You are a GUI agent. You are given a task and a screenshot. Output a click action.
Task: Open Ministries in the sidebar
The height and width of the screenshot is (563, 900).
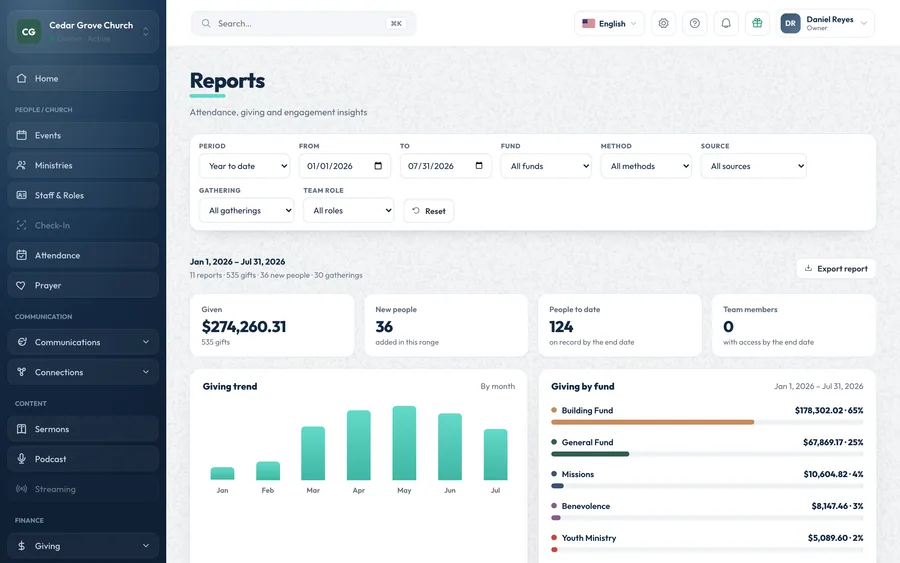83,165
